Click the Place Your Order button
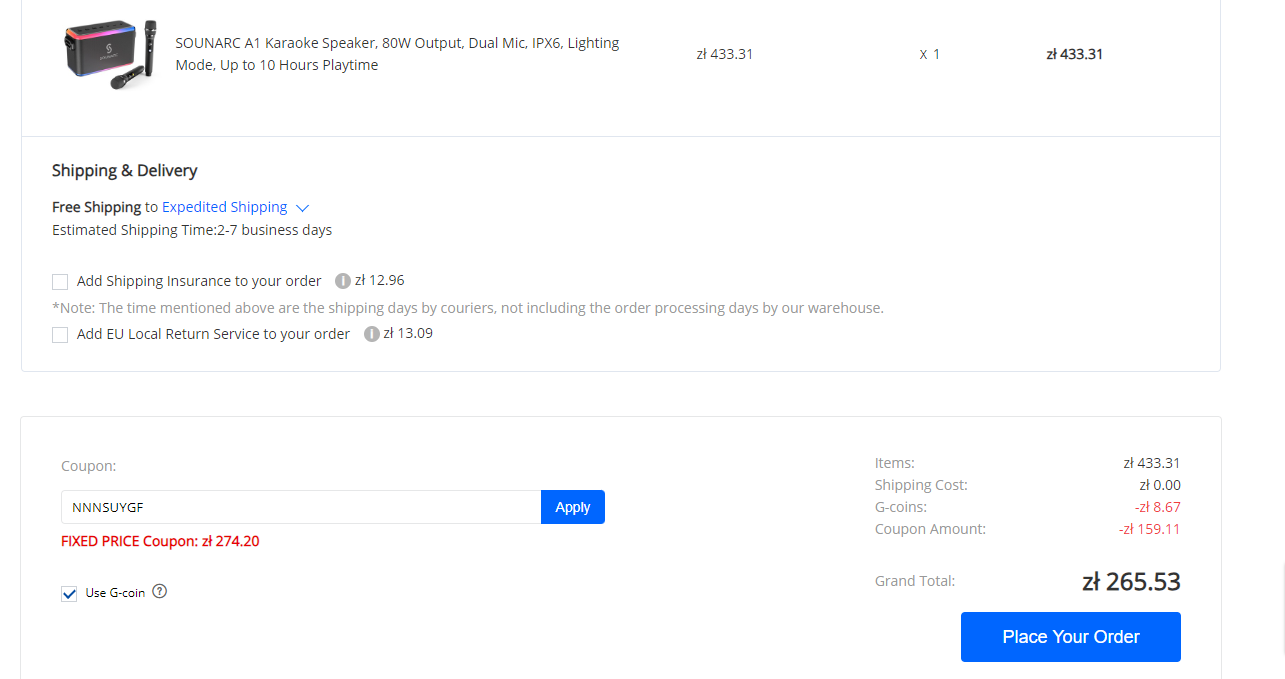The height and width of the screenshot is (679, 1285). pyautogui.click(x=1071, y=637)
